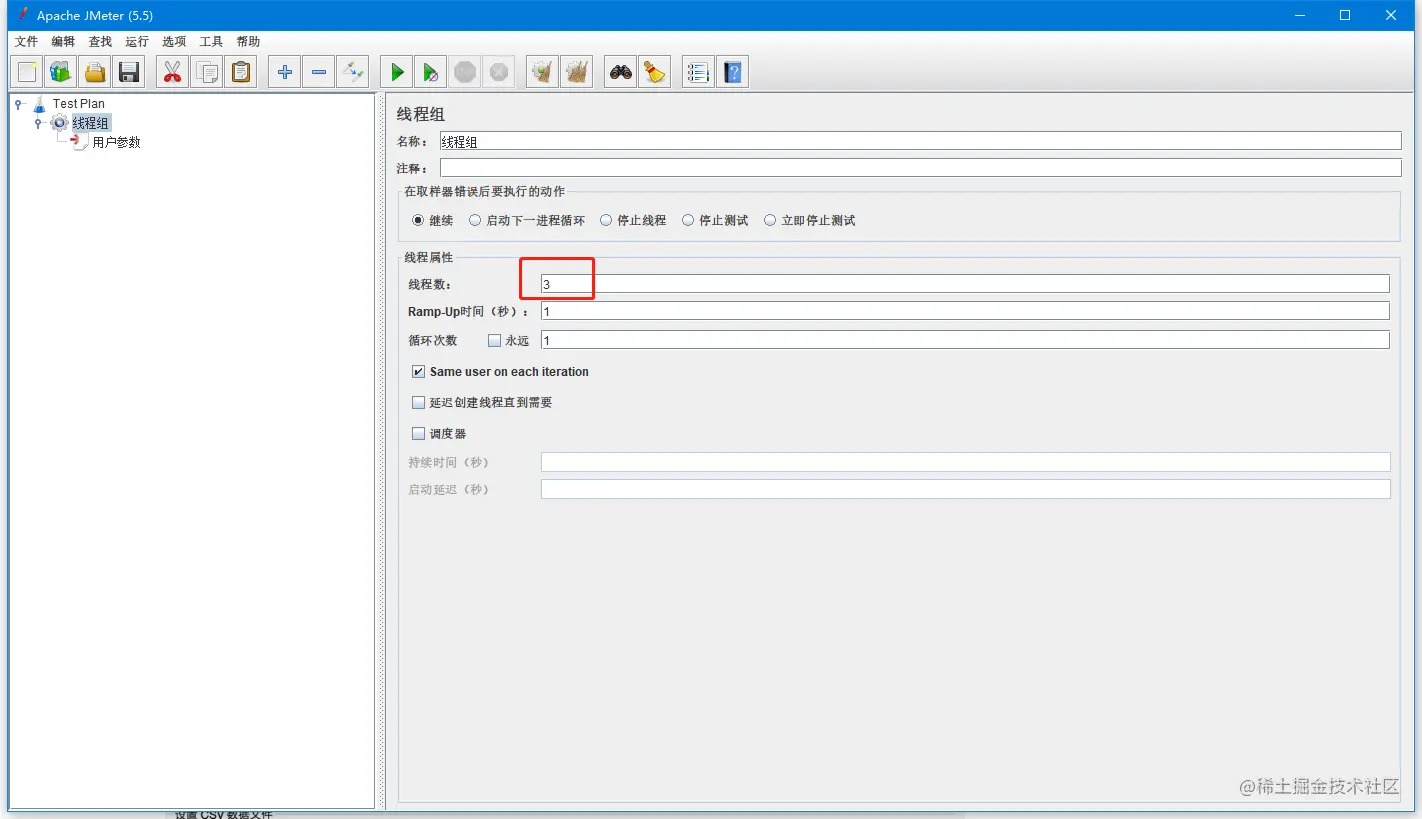Screen dimensions: 1422x819
Task: Click the Ramp-Up时间 input field
Action: 965,311
